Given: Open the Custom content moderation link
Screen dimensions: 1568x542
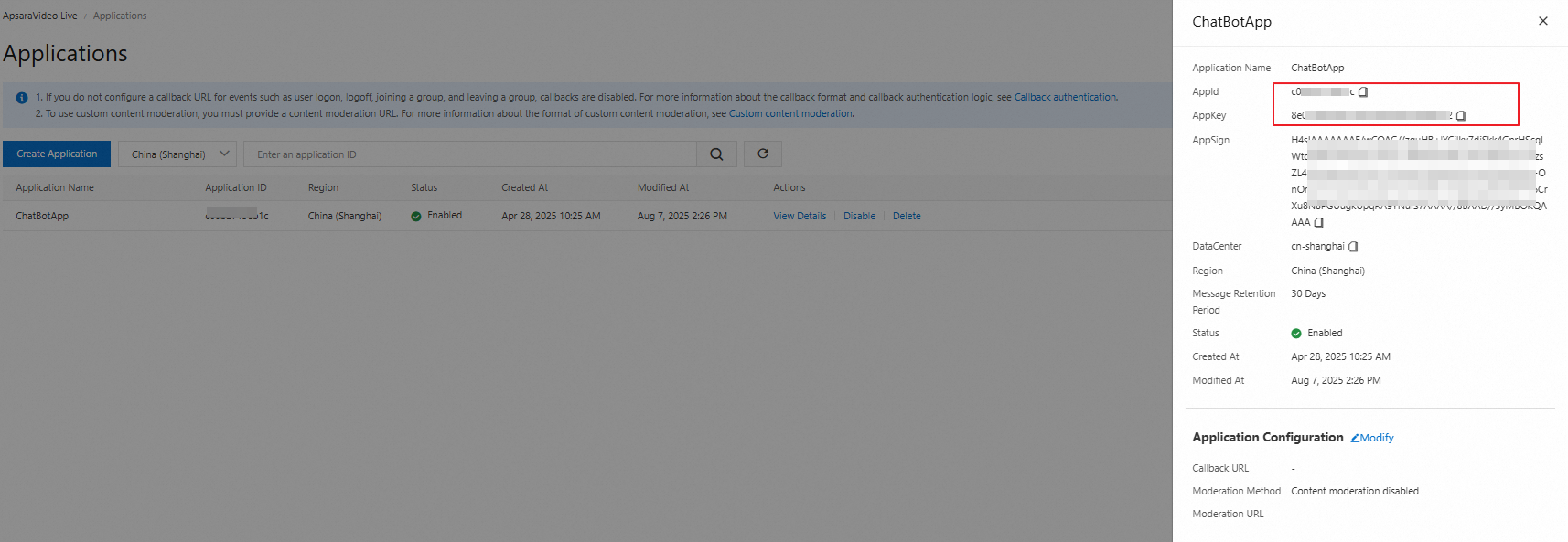Looking at the screenshot, I should (x=790, y=114).
